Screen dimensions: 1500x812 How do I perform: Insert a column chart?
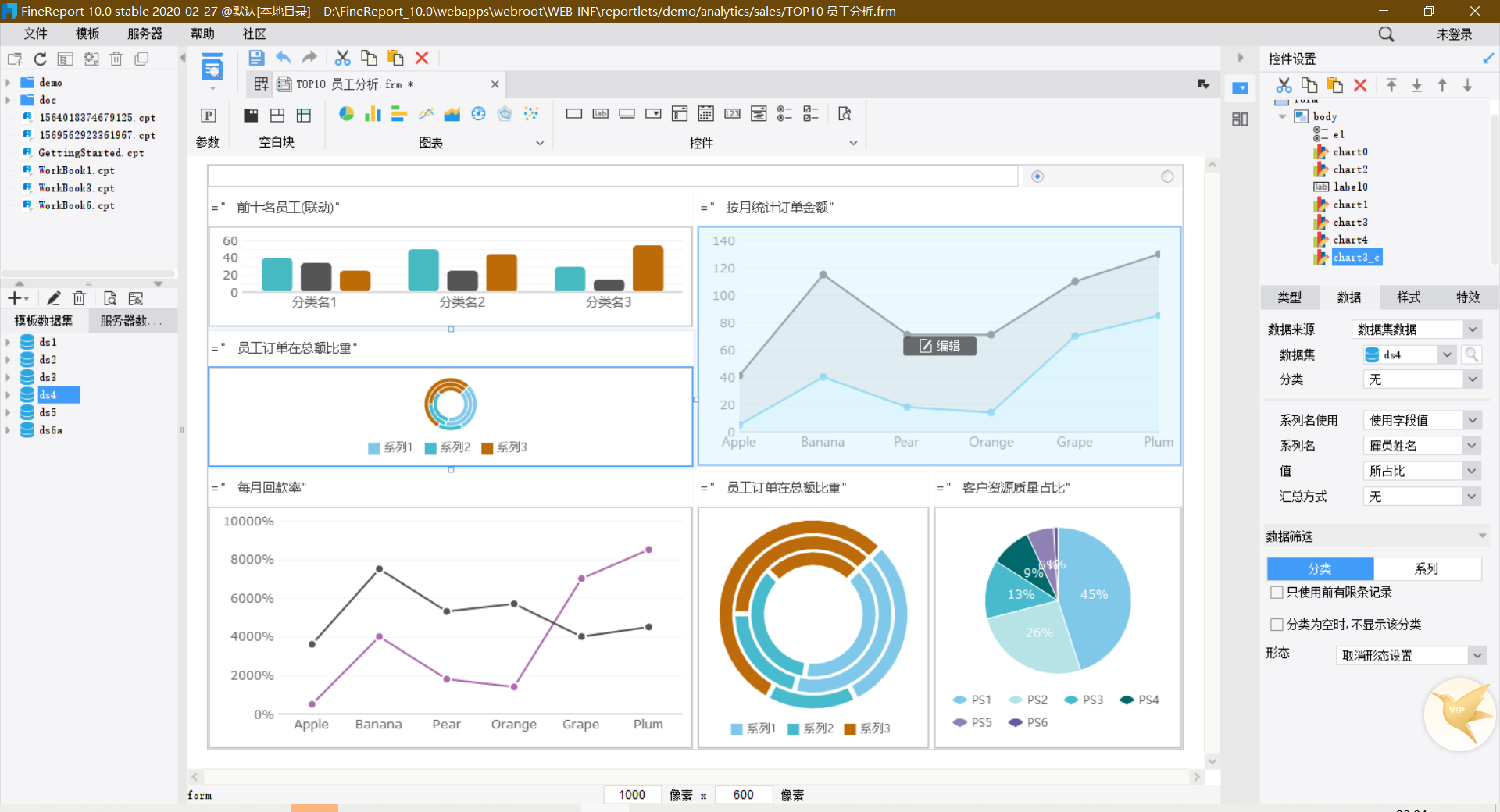(373, 114)
